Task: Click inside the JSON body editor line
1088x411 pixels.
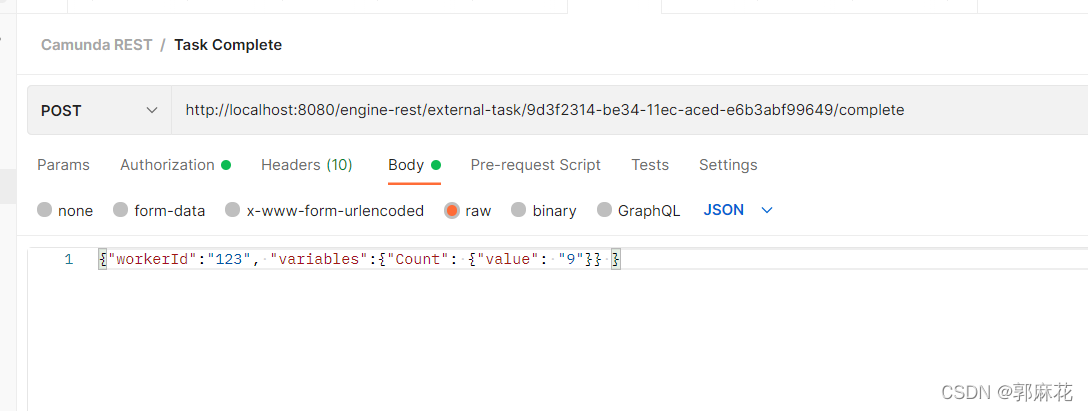Action: click(593, 260)
